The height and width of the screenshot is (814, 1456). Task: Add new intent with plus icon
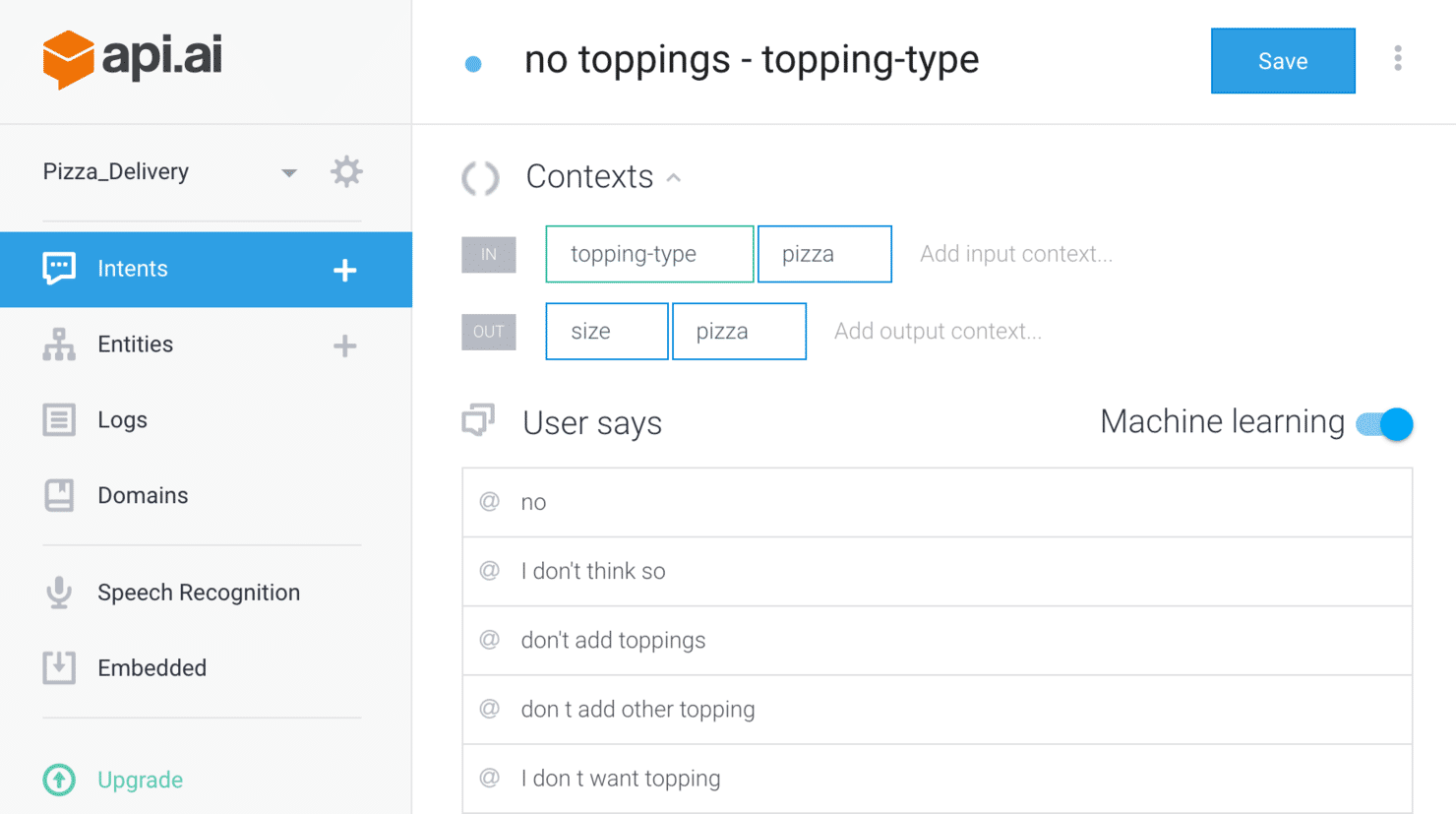pyautogui.click(x=344, y=270)
